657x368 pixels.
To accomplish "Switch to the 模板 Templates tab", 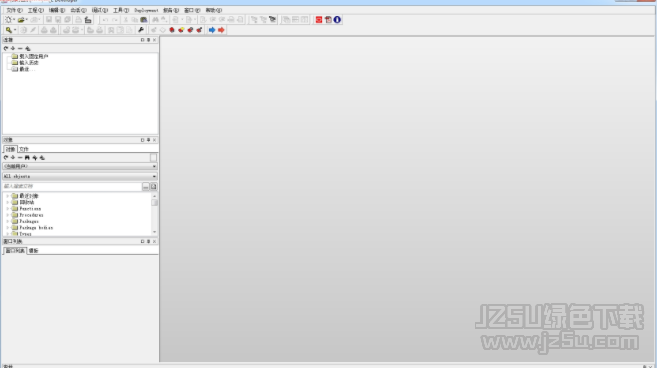I will 33,251.
